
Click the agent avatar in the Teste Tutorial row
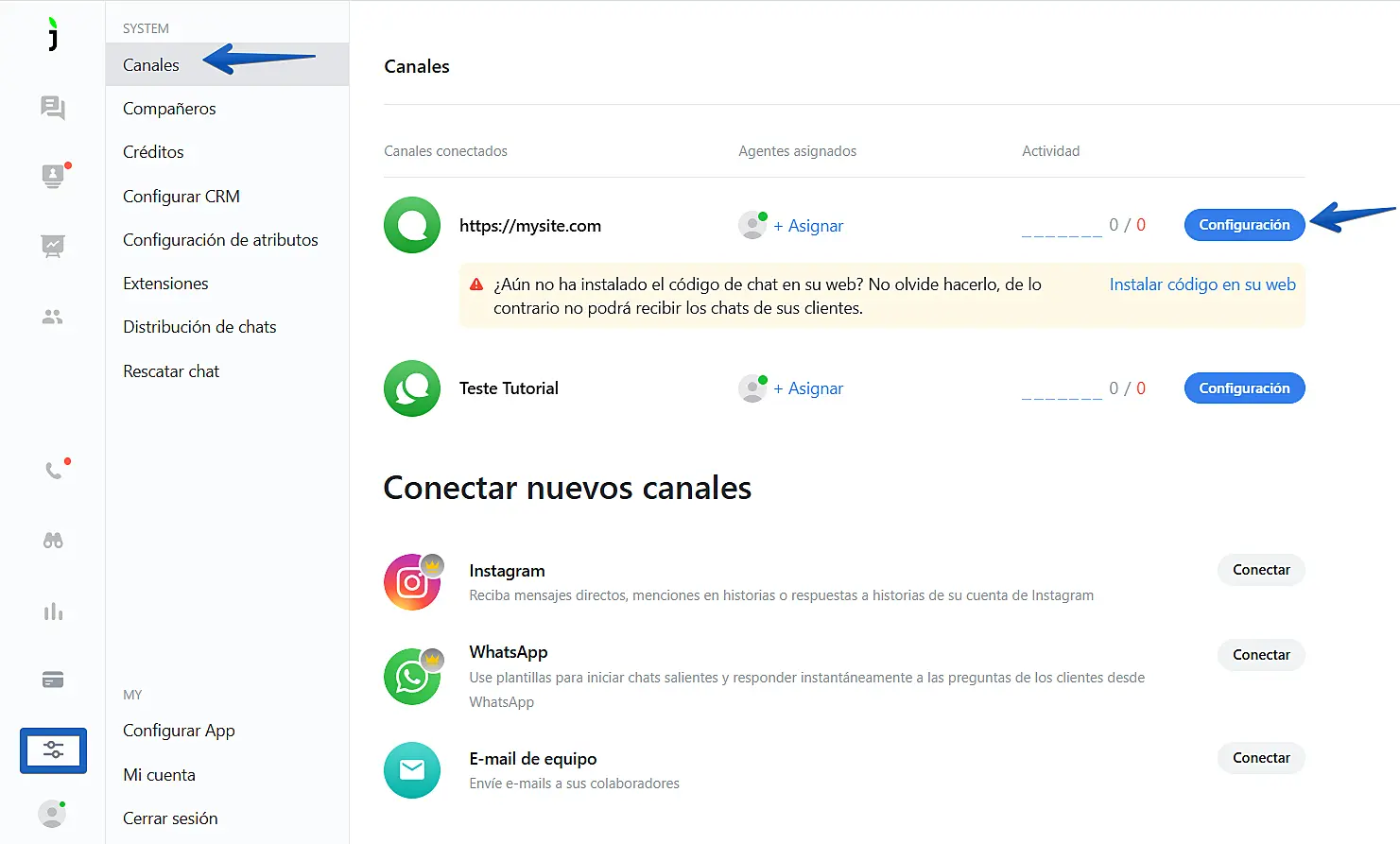(x=752, y=388)
